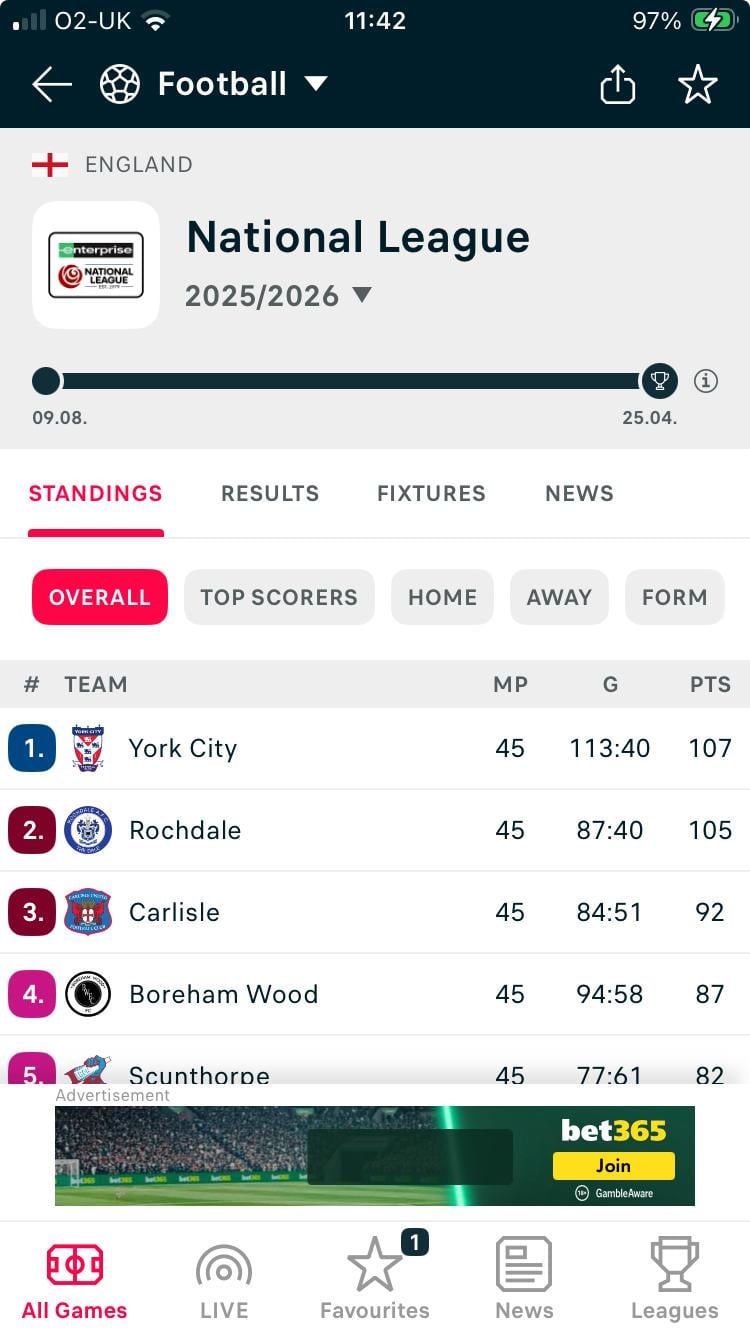Tap the National League logo thumbnail
The image size is (750, 1334).
coord(96,265)
